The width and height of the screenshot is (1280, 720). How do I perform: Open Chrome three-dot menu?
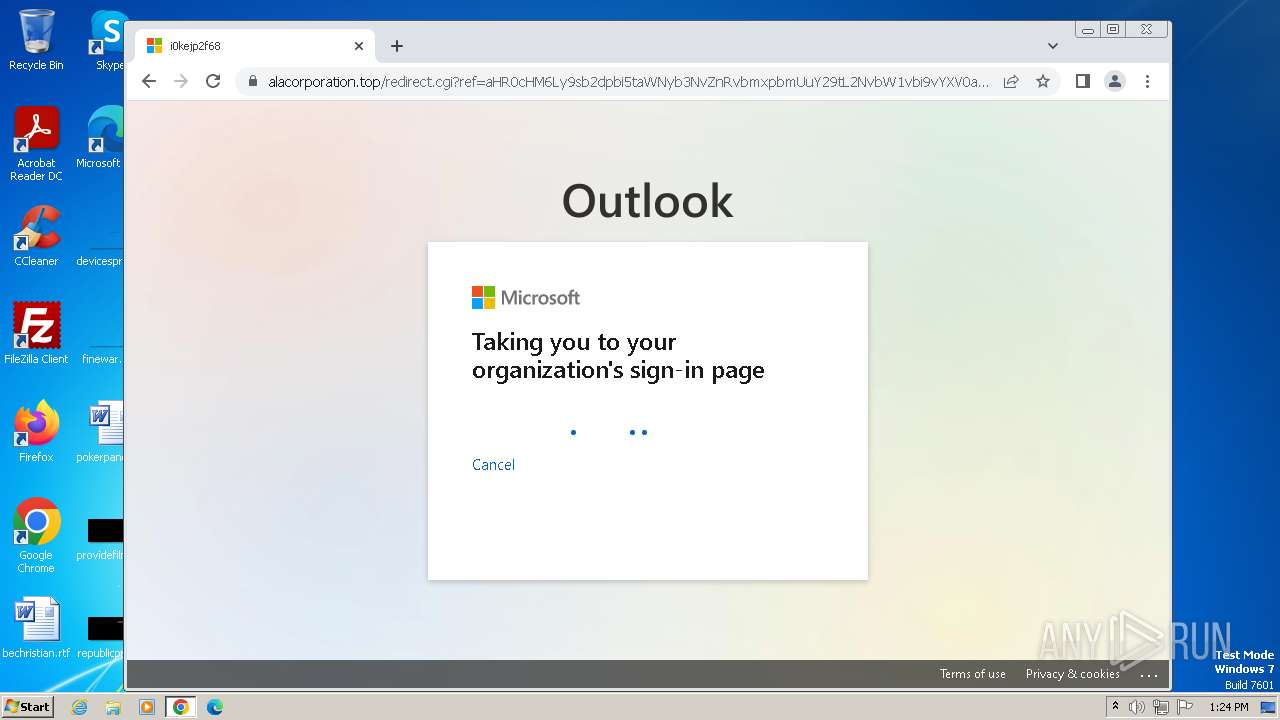pyautogui.click(x=1147, y=81)
